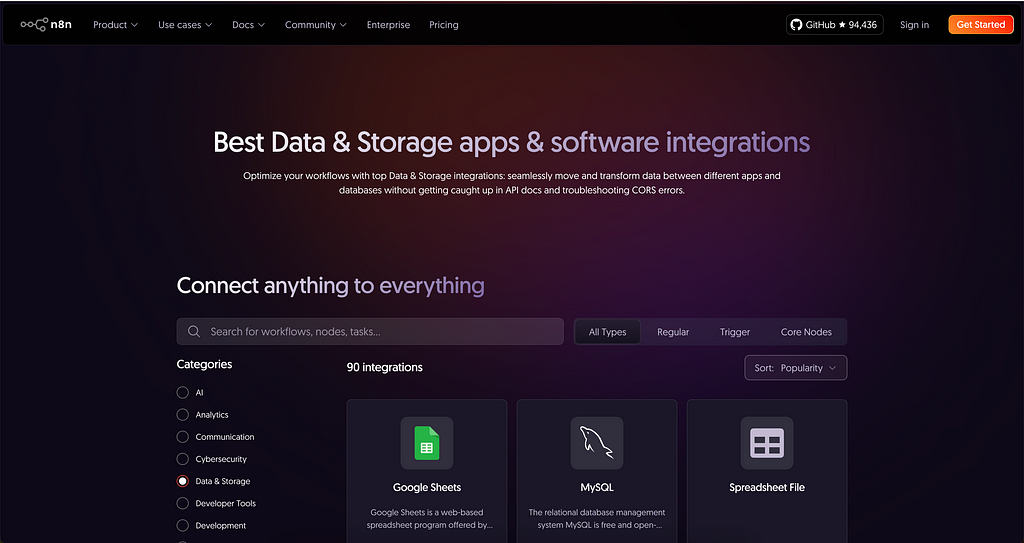1024x543 pixels.
Task: Select the Data & Storage radio button
Action: [x=183, y=481]
